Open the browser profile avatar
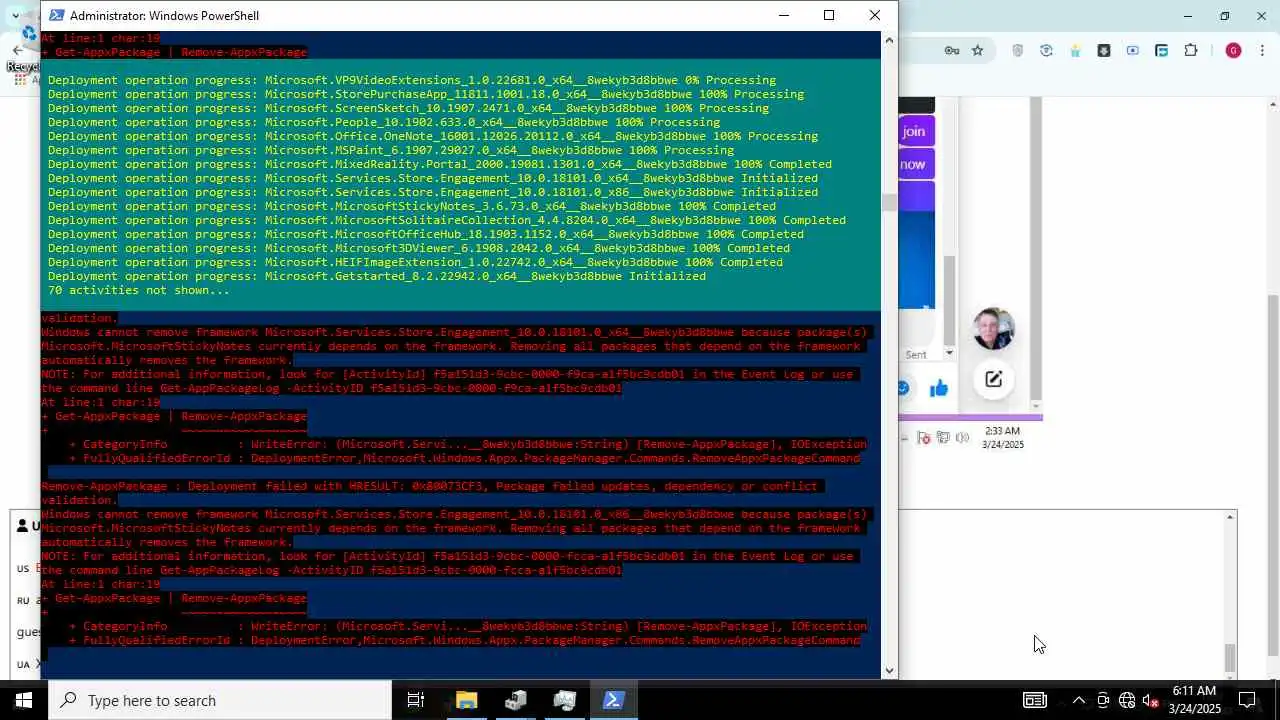1280x720 pixels. pos(1233,50)
